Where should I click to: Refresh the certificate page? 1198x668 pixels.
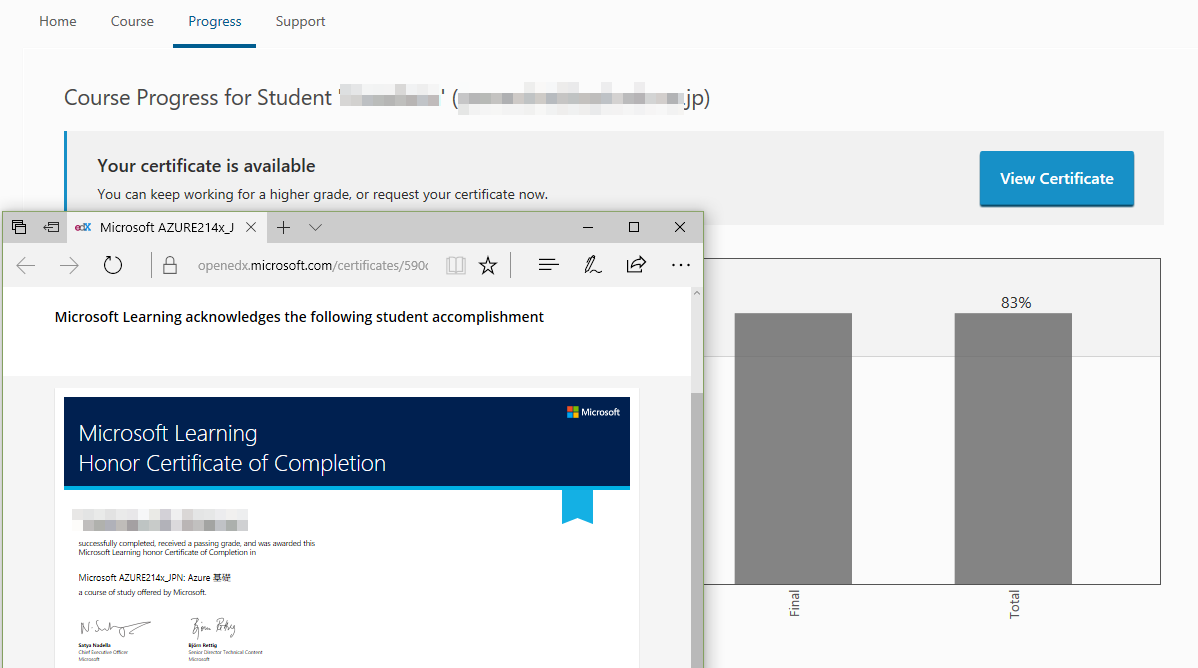click(113, 265)
